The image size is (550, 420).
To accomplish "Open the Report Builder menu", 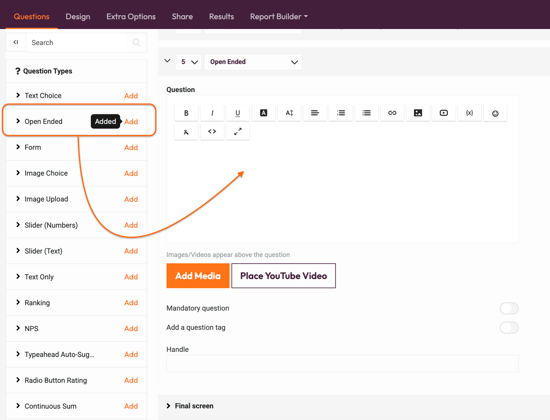I will click(x=279, y=16).
